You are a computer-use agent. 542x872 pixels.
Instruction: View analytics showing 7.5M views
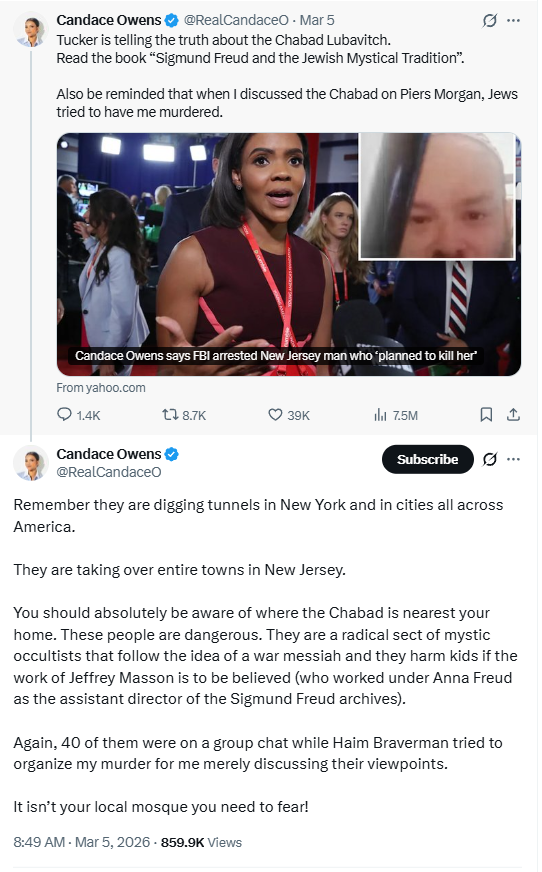pyautogui.click(x=396, y=415)
